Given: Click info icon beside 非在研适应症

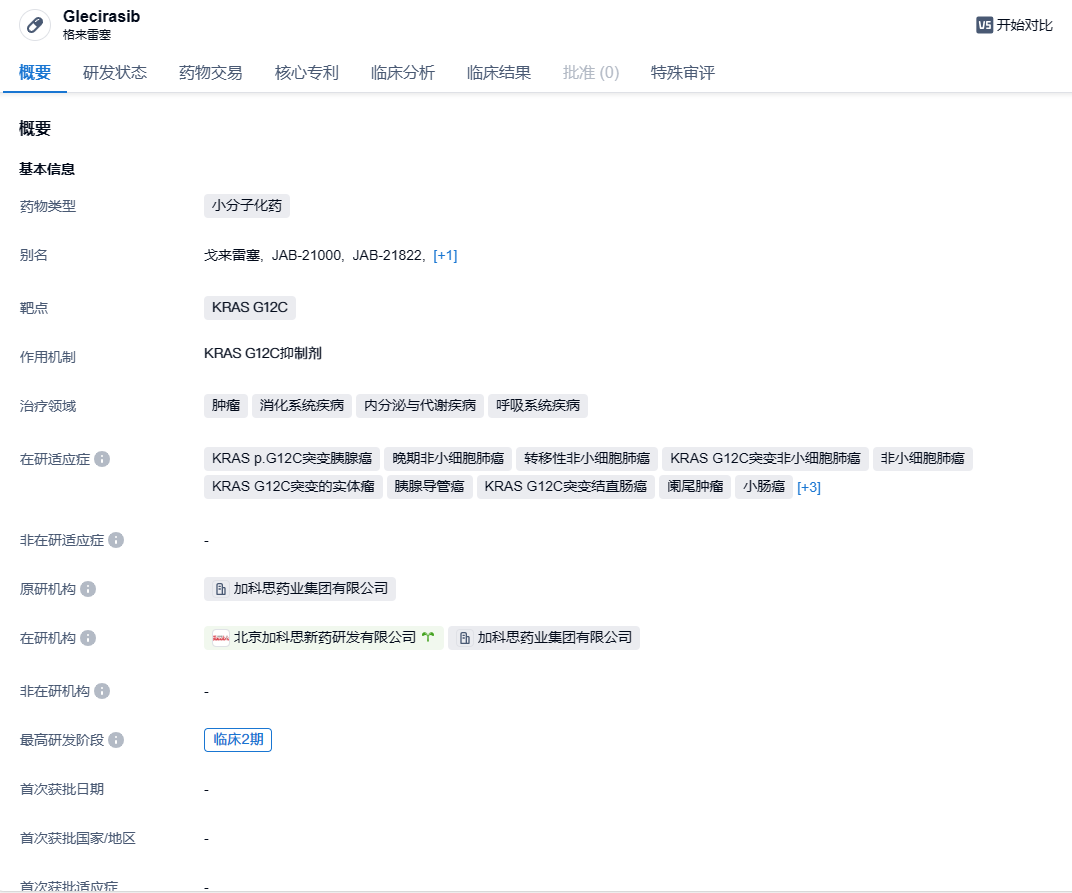Looking at the screenshot, I should click(116, 540).
